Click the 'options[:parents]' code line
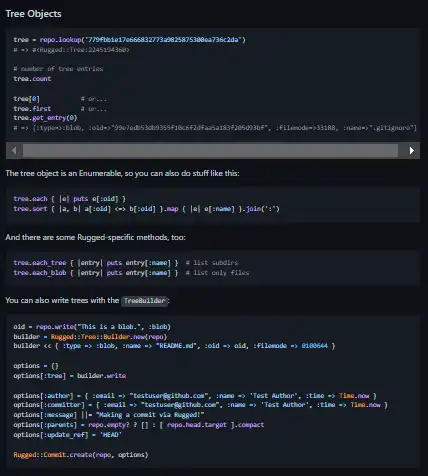Viewport: 428px width, 476px height. pos(139,425)
